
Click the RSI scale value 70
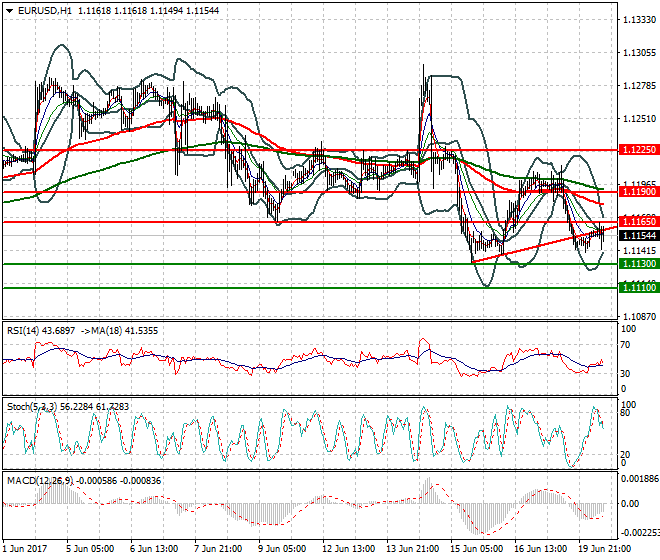[x=628, y=345]
